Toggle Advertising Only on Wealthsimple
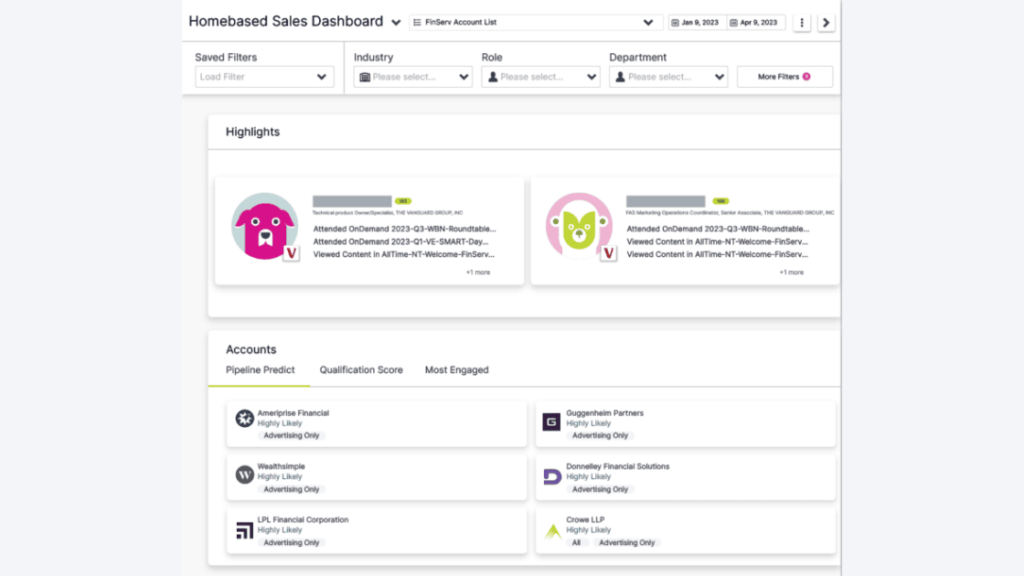This screenshot has height=576, width=1024. pos(290,488)
